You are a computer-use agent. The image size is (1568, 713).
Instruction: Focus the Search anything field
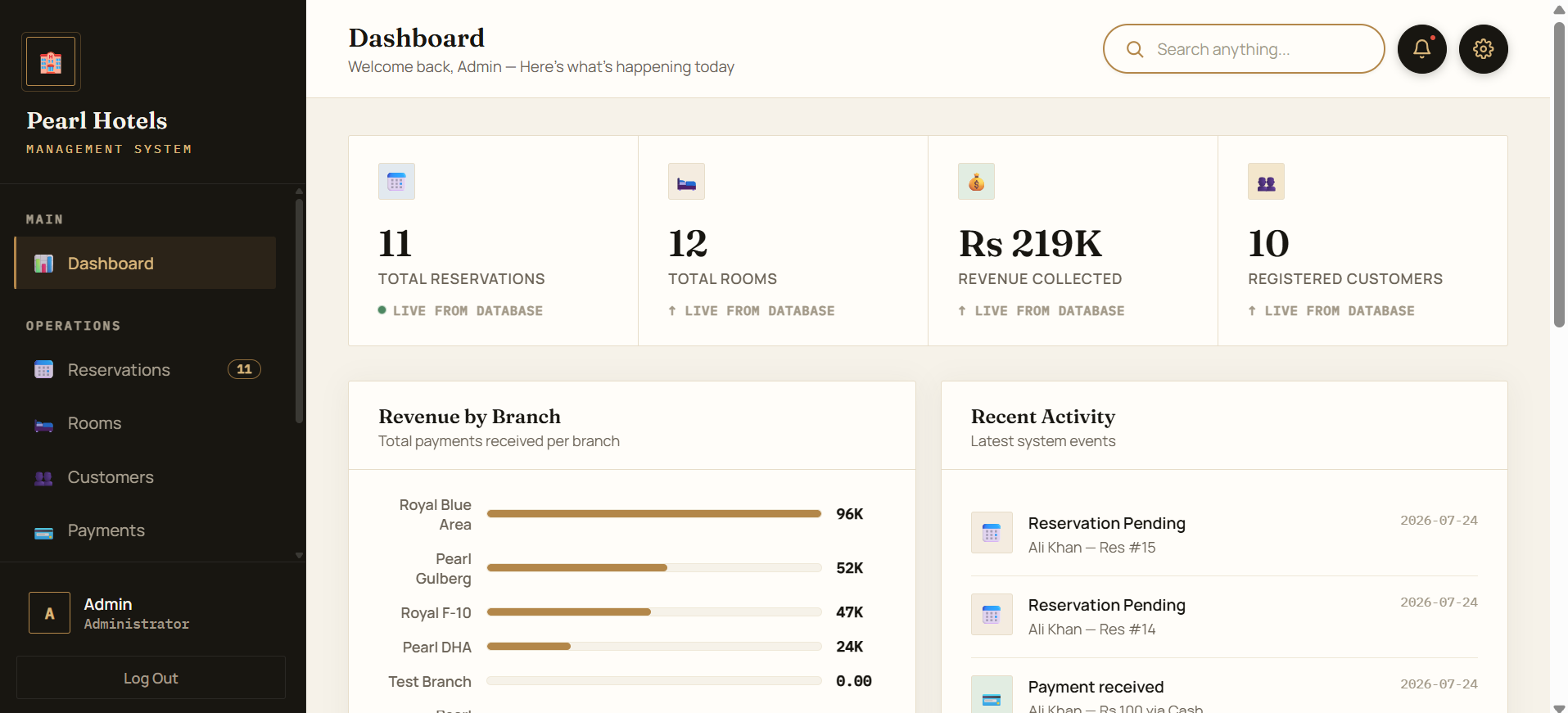pos(1244,49)
